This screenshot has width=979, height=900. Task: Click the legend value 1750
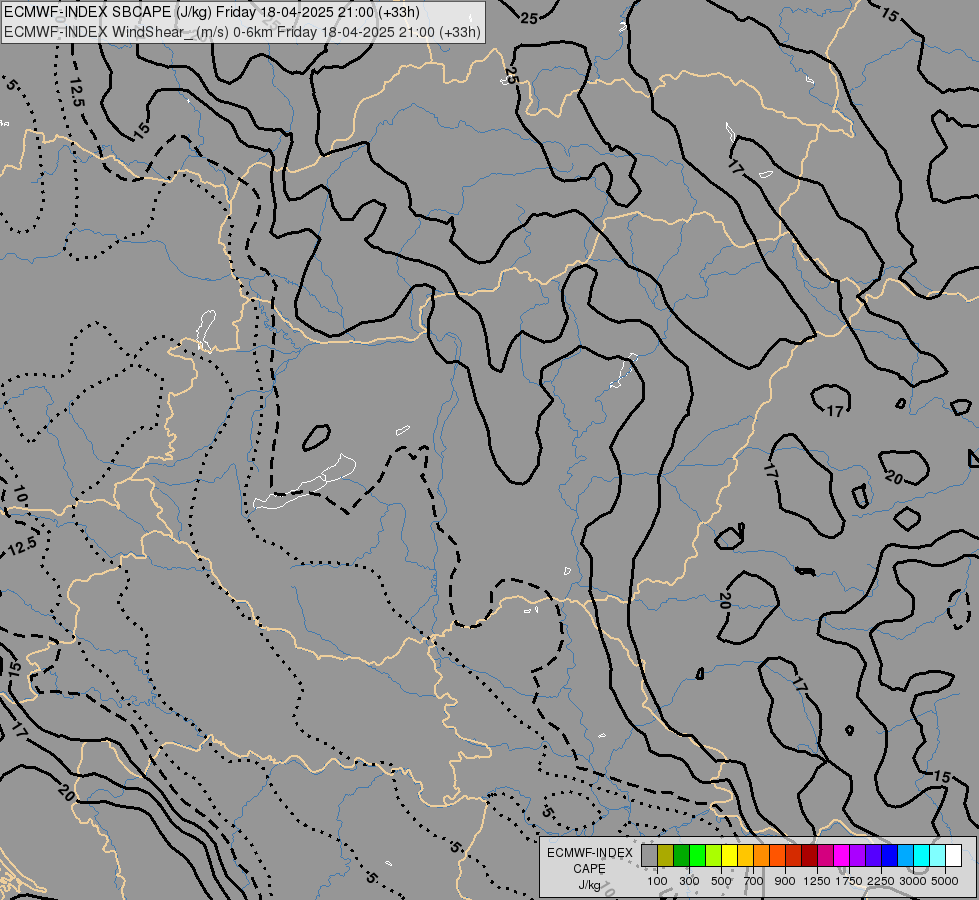(849, 881)
